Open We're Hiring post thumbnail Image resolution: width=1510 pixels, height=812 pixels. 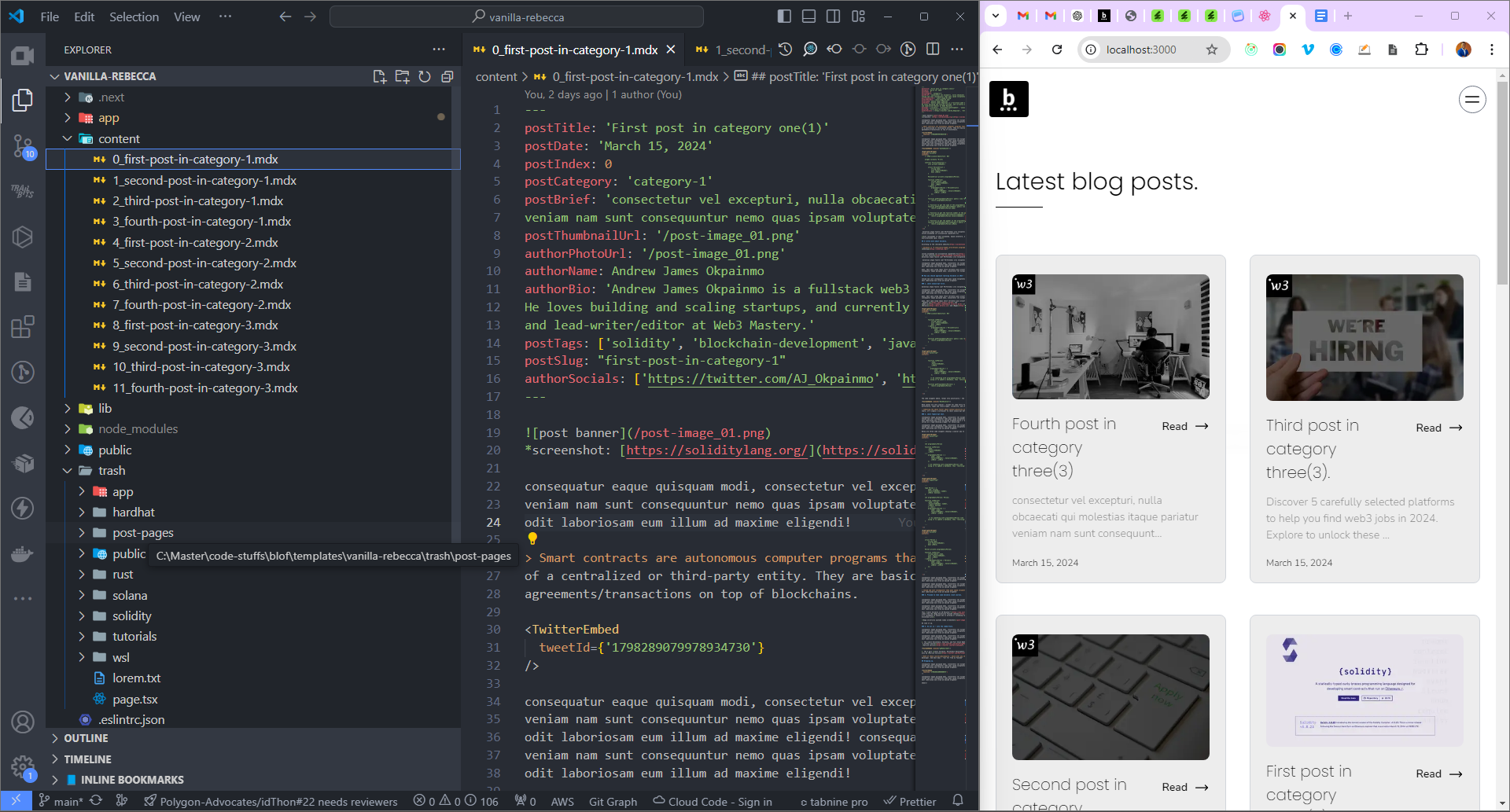tap(1365, 337)
